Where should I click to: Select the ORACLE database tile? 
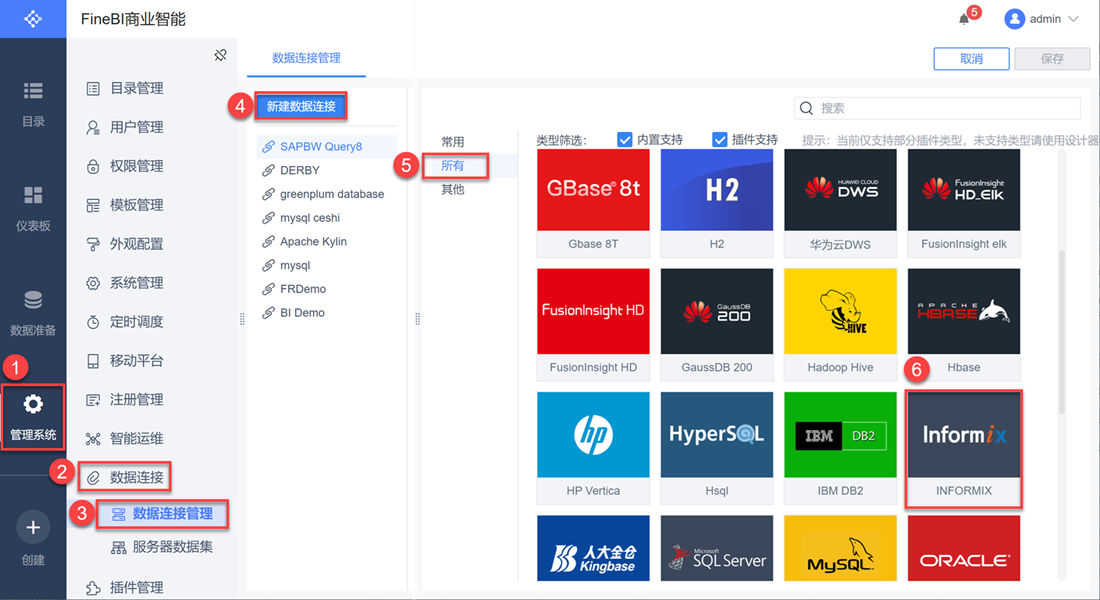(x=964, y=548)
